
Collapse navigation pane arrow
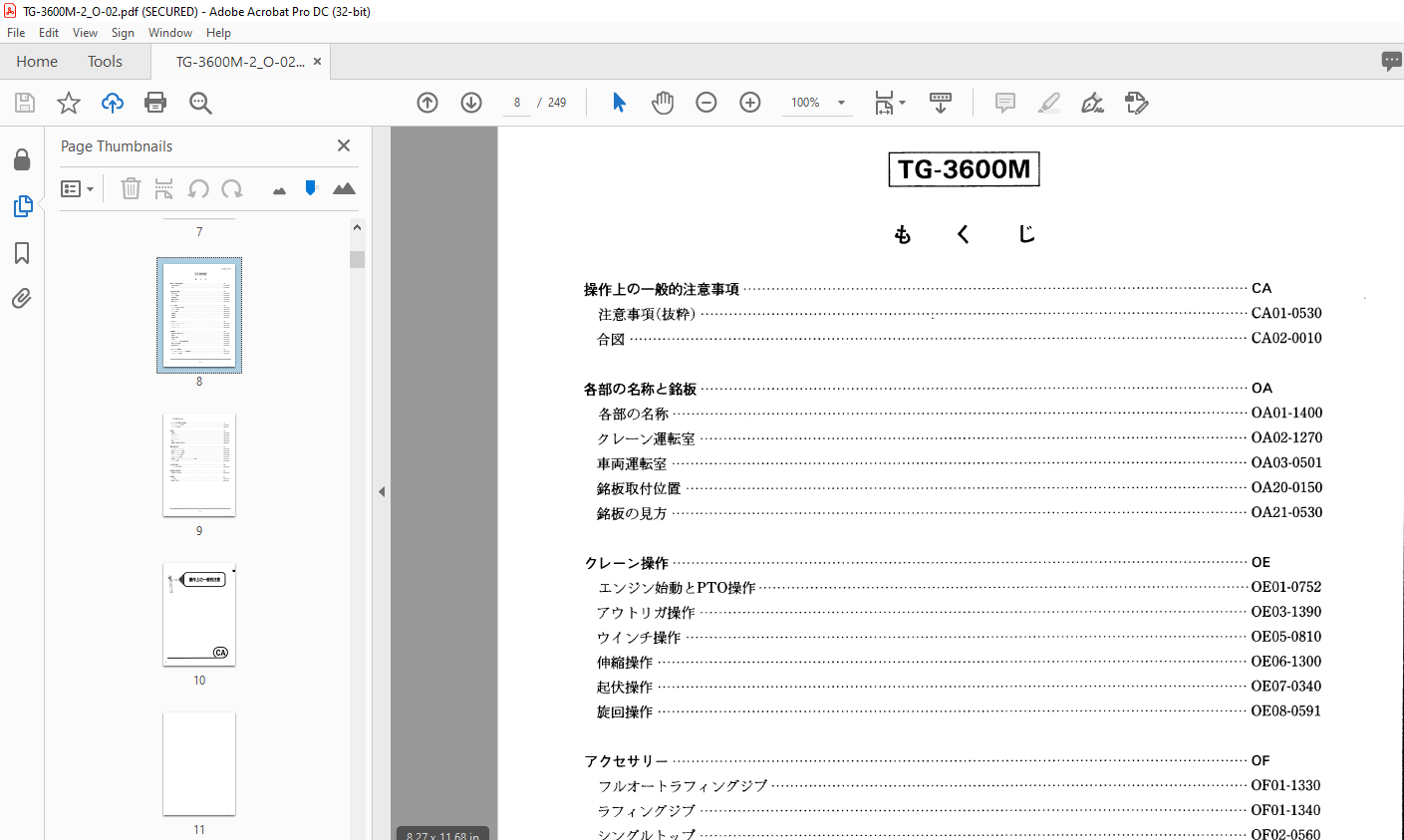pyautogui.click(x=381, y=491)
